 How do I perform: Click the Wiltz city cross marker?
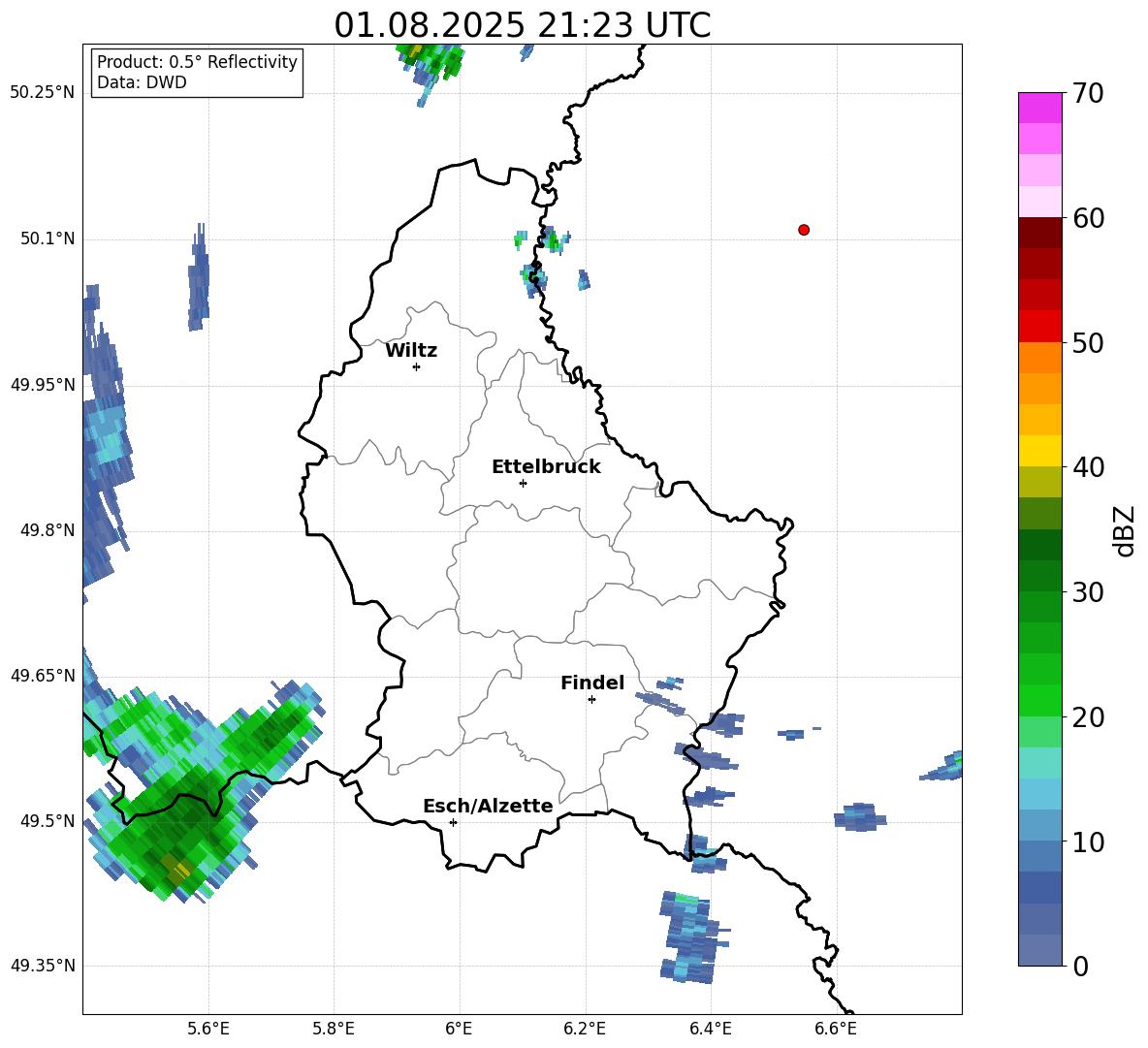[x=417, y=366]
